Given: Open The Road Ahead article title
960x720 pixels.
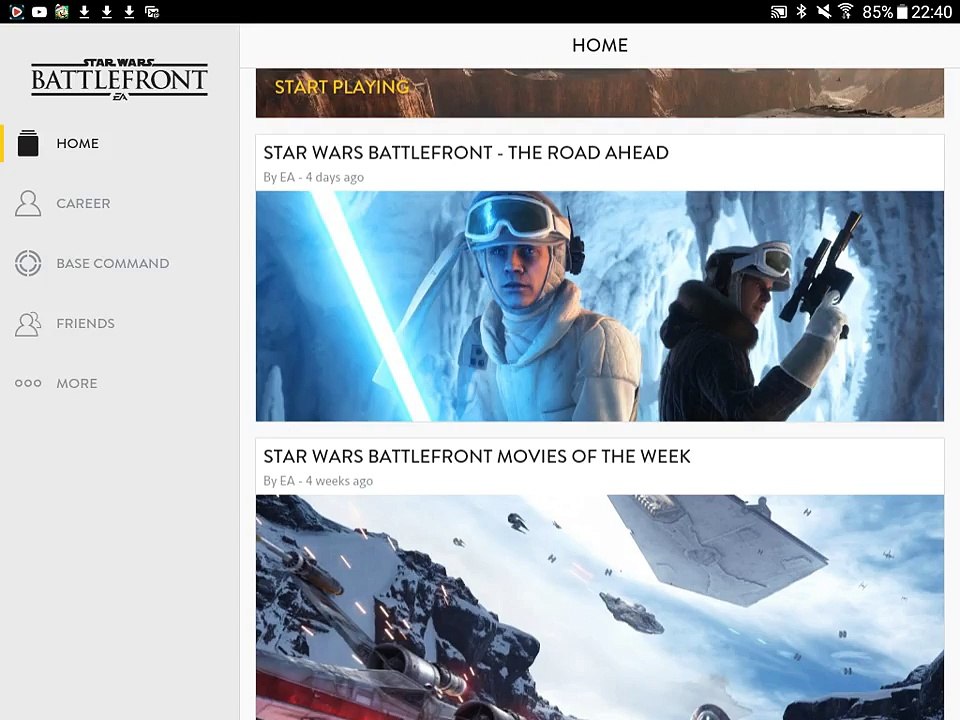Looking at the screenshot, I should (466, 152).
